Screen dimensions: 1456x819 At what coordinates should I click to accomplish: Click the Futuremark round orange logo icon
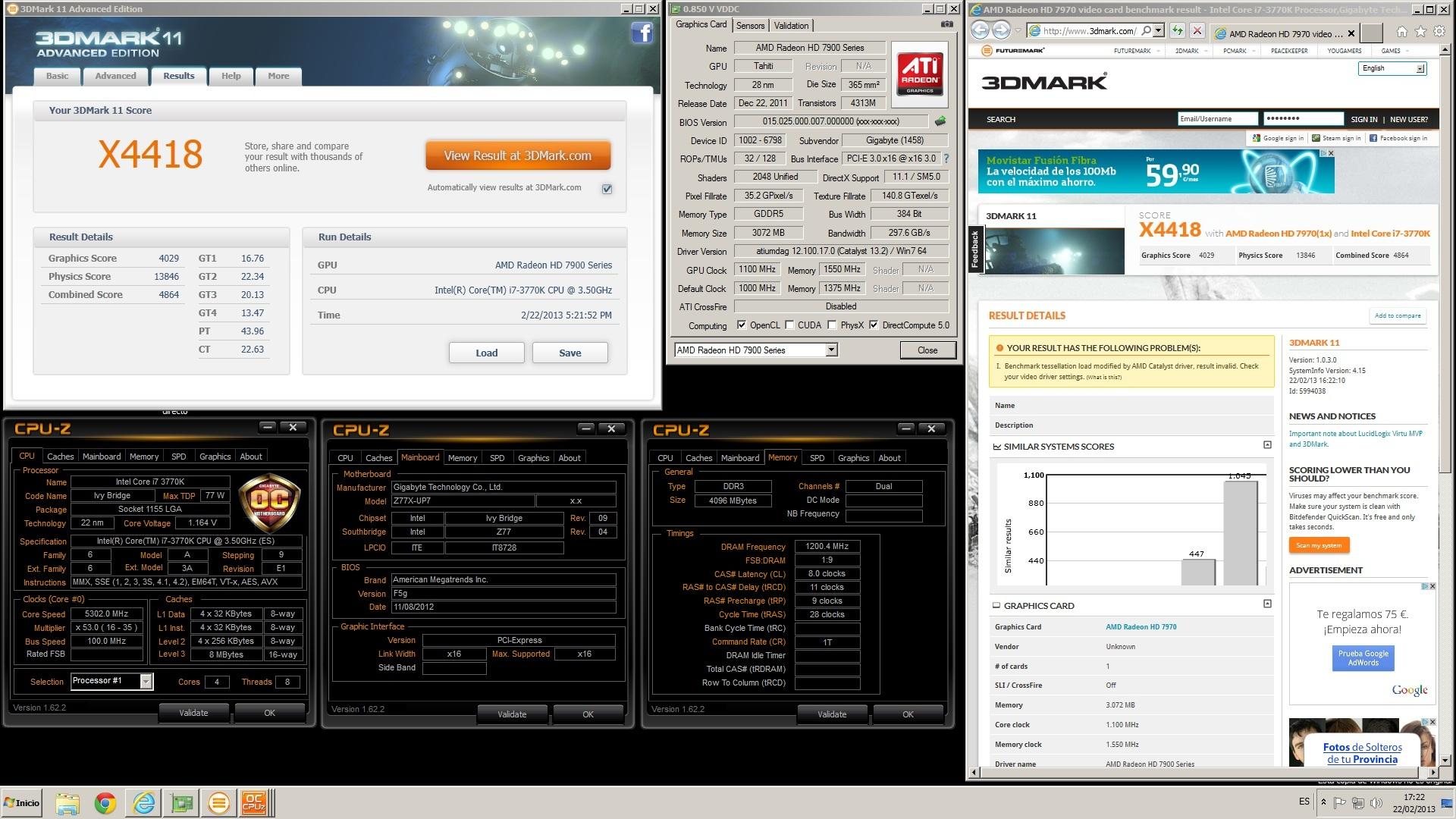tap(987, 51)
